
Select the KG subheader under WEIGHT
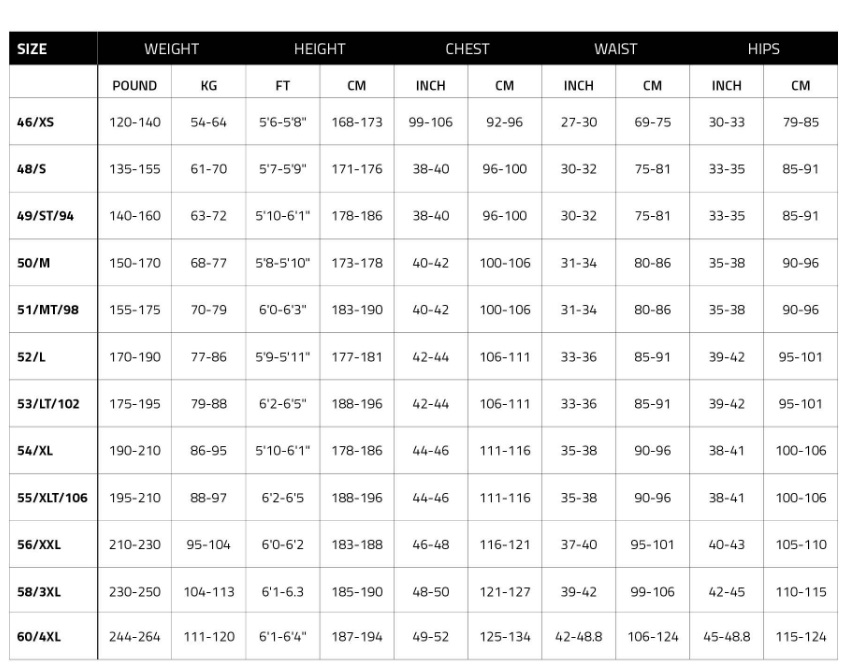pyautogui.click(x=209, y=86)
